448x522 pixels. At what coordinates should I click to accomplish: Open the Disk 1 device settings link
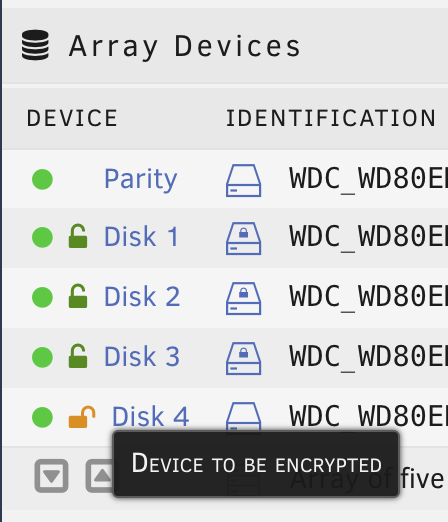pyautogui.click(x=141, y=237)
